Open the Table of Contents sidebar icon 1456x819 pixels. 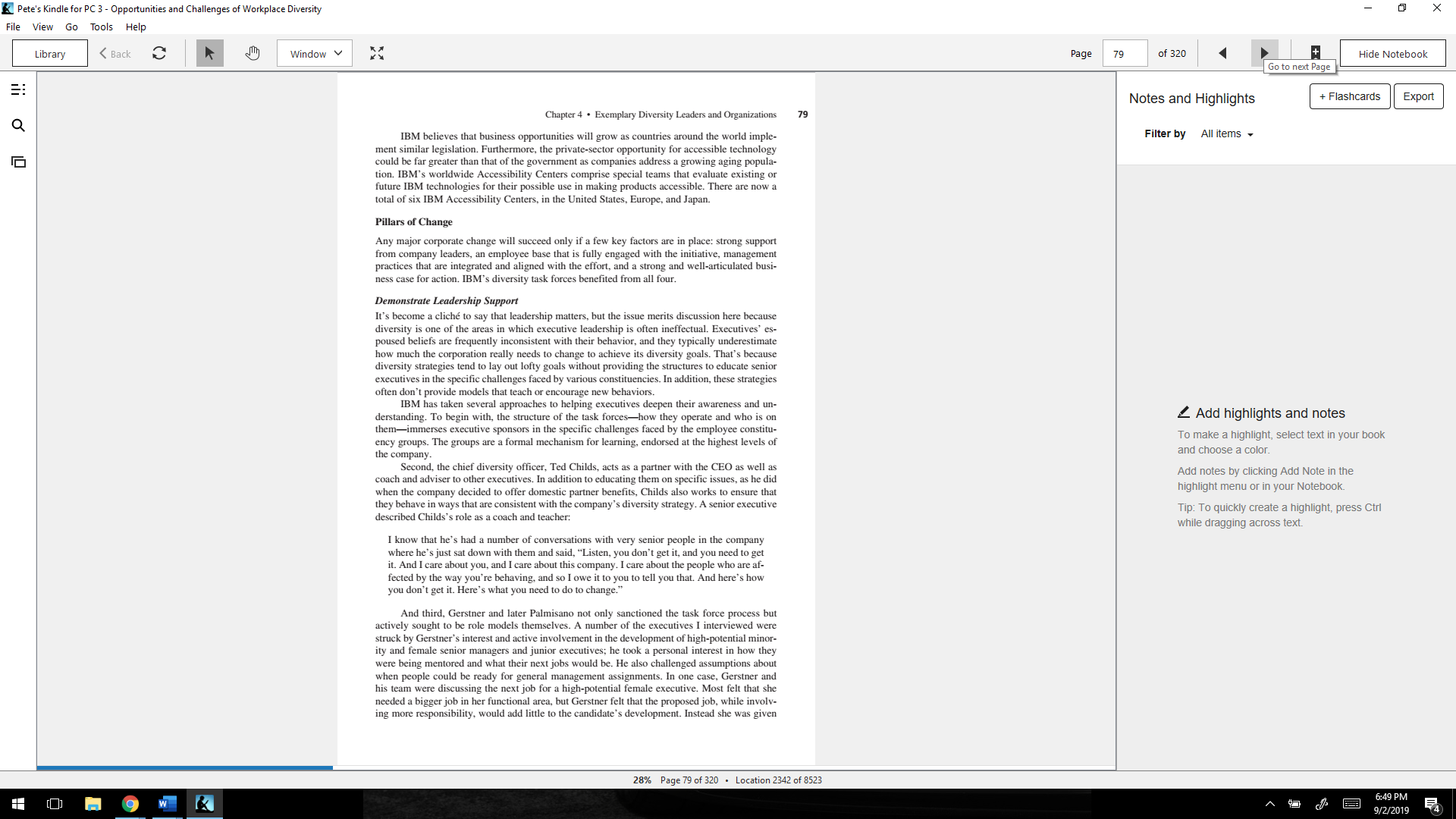18,89
